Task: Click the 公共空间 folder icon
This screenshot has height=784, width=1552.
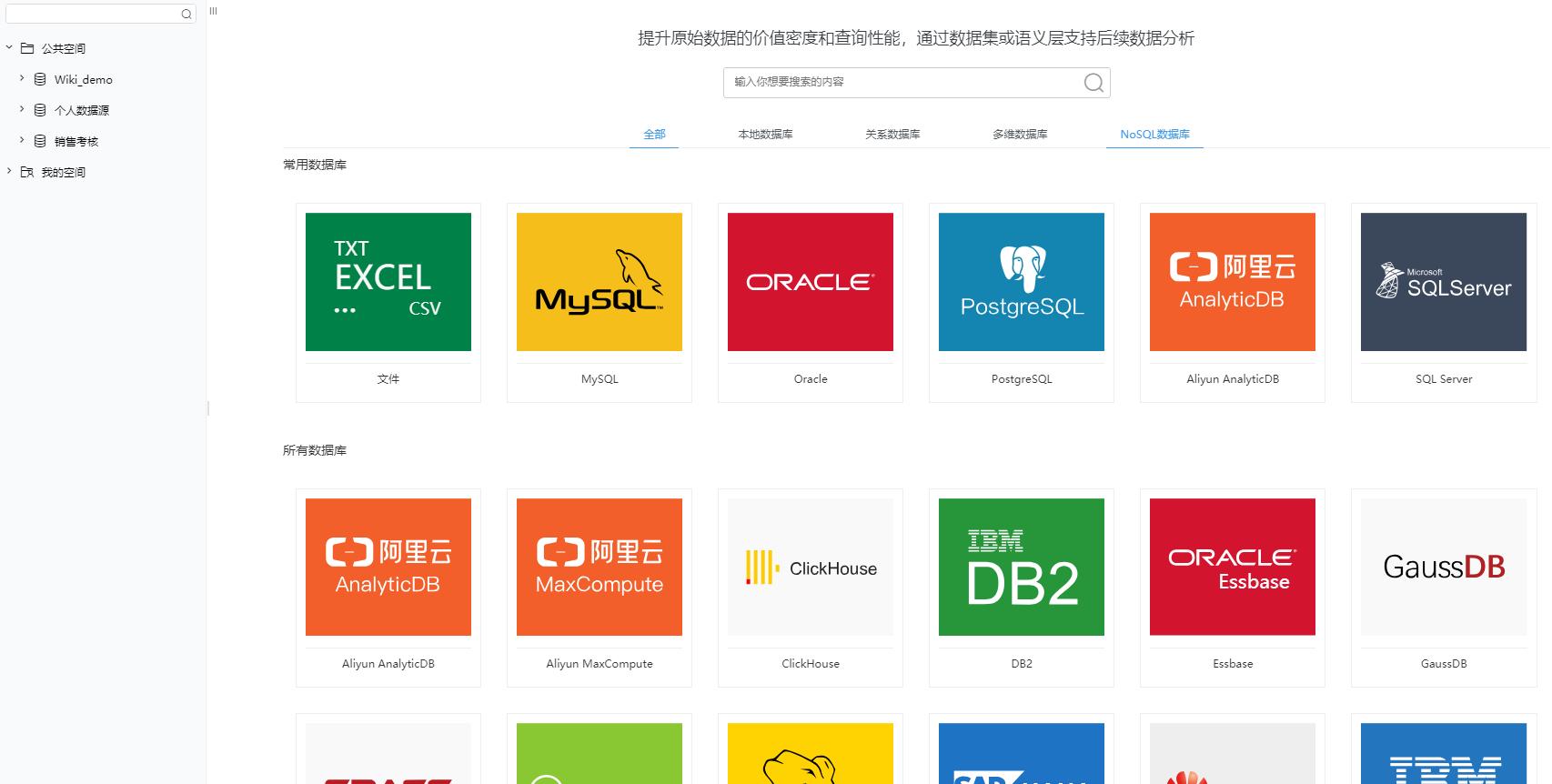Action: (27, 48)
